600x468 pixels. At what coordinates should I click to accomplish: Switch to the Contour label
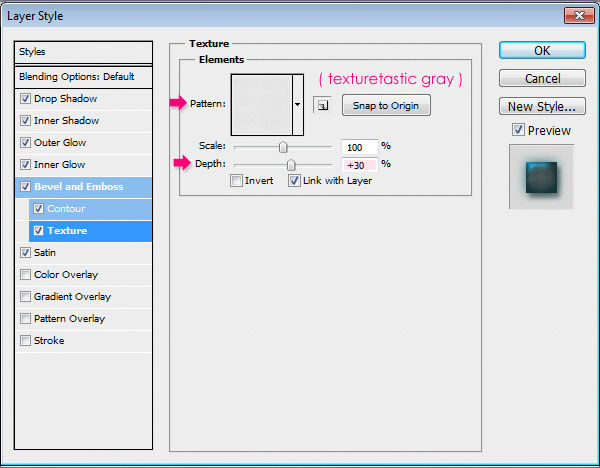coord(66,209)
